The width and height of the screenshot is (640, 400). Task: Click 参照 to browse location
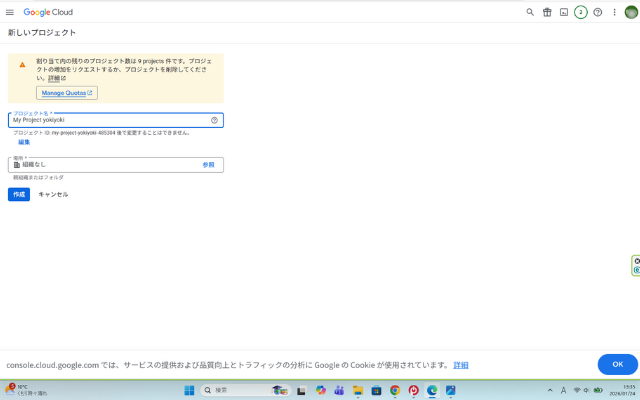pyautogui.click(x=208, y=164)
